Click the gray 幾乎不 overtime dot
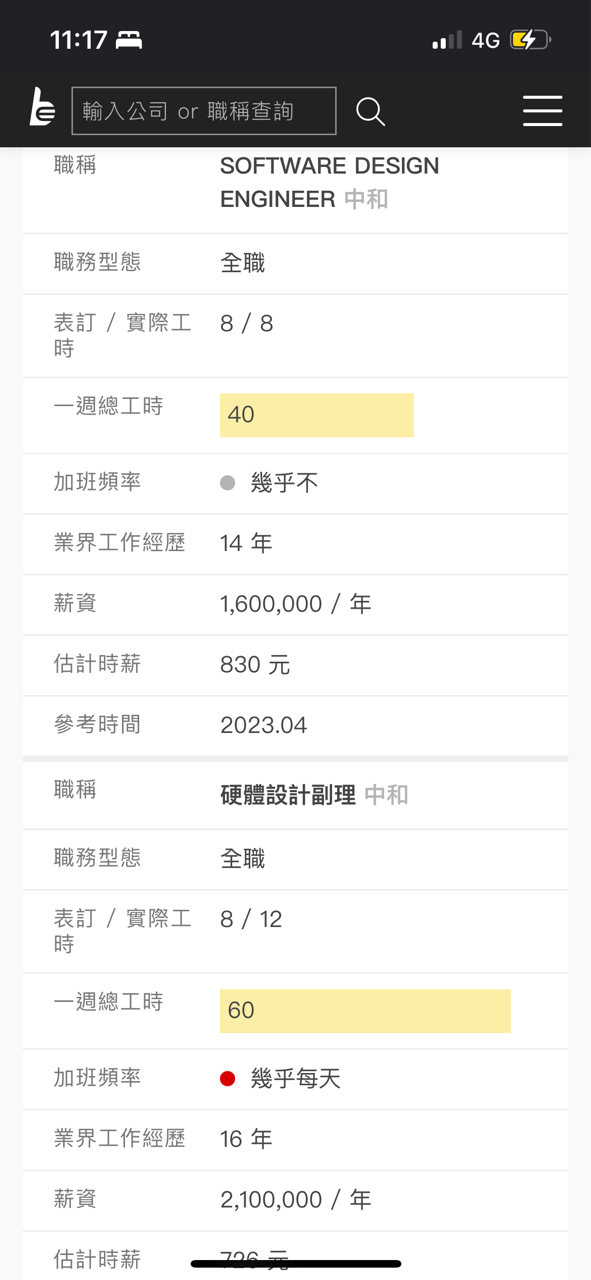This screenshot has width=591, height=1280. coord(227,483)
